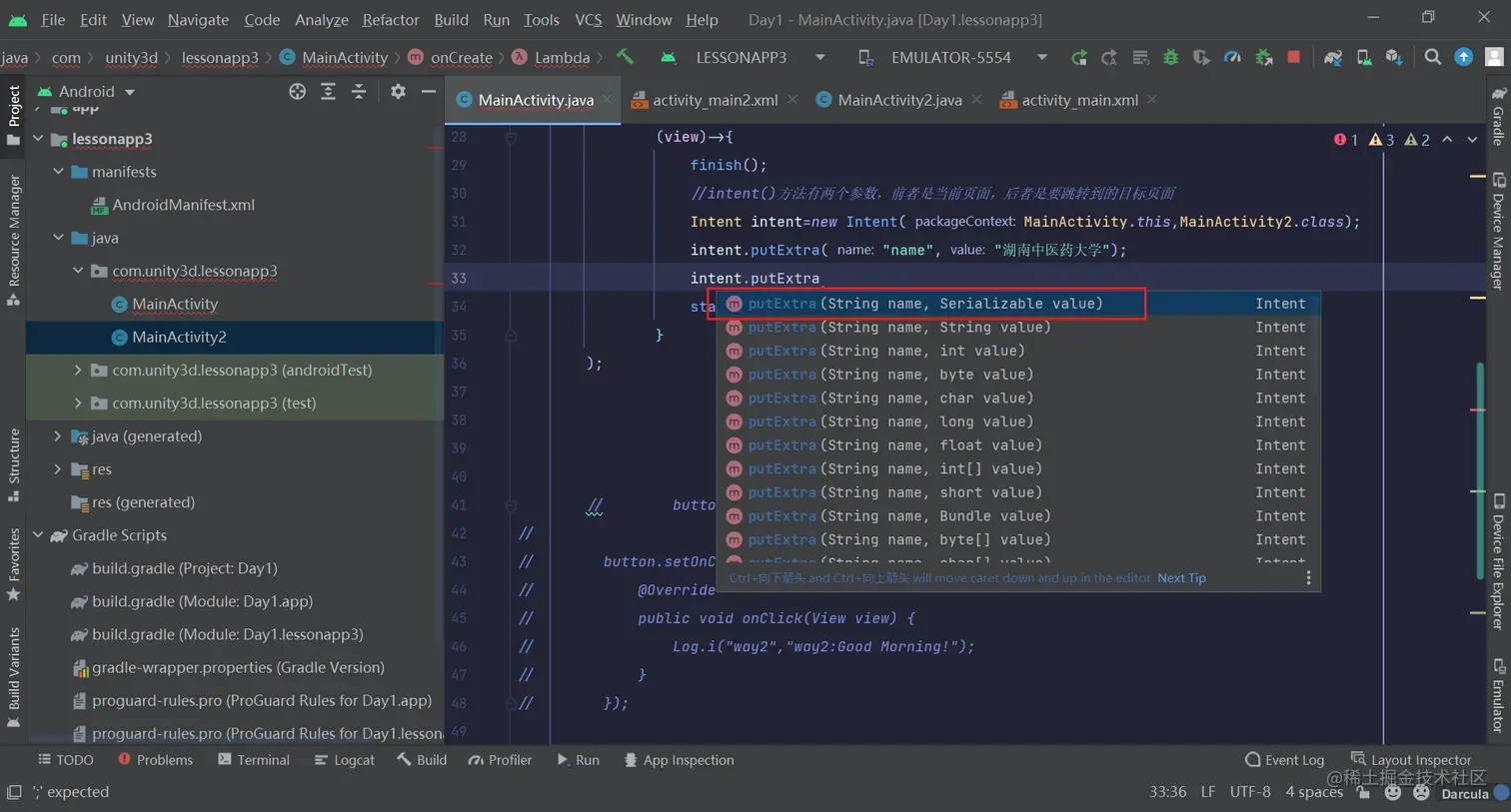Click the editor vertical scrollbar thumb
The height and width of the screenshot is (812, 1511).
[1480, 469]
